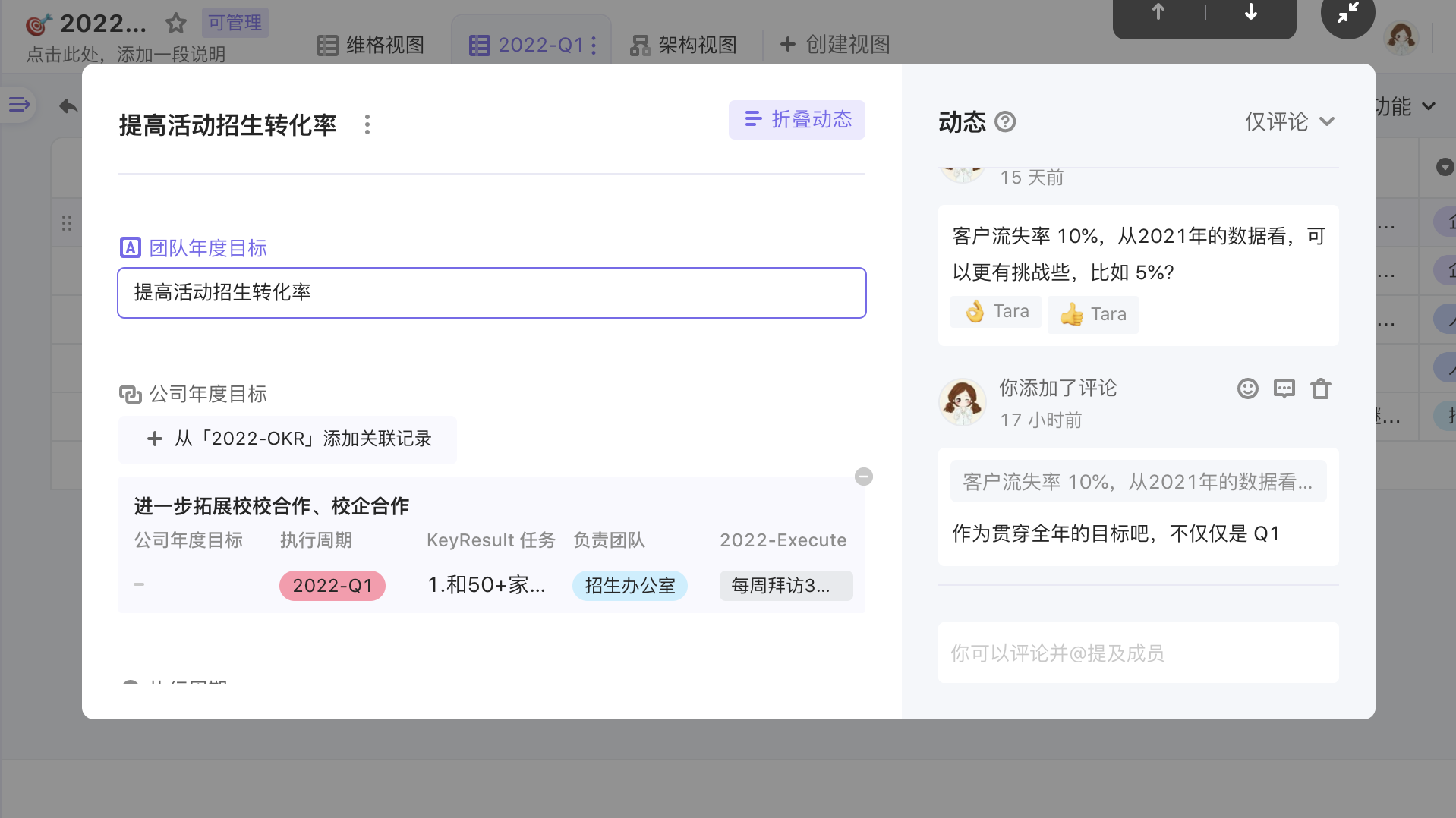The image size is (1456, 818).
Task: Go to next record with down arrow
Action: [1250, 12]
